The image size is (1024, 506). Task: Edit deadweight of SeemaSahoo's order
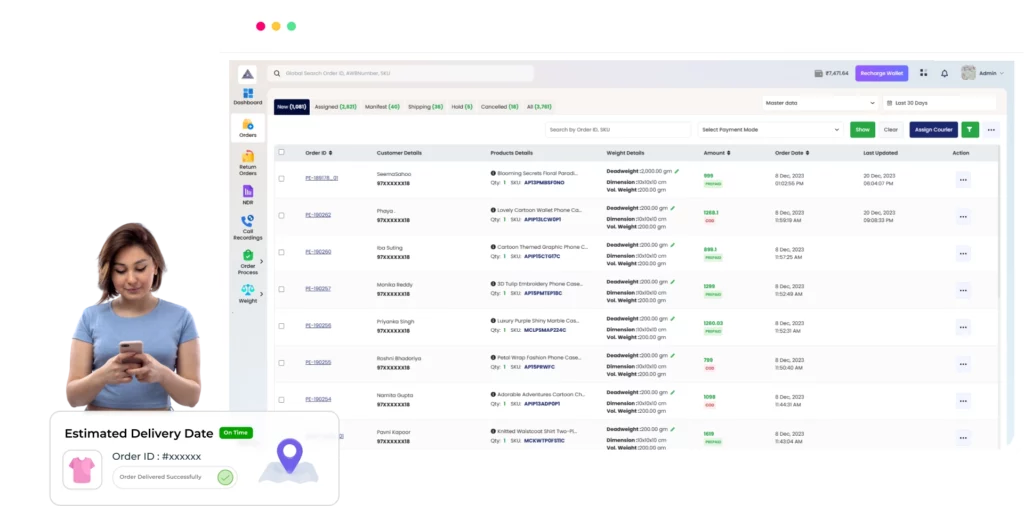pyautogui.click(x=677, y=171)
